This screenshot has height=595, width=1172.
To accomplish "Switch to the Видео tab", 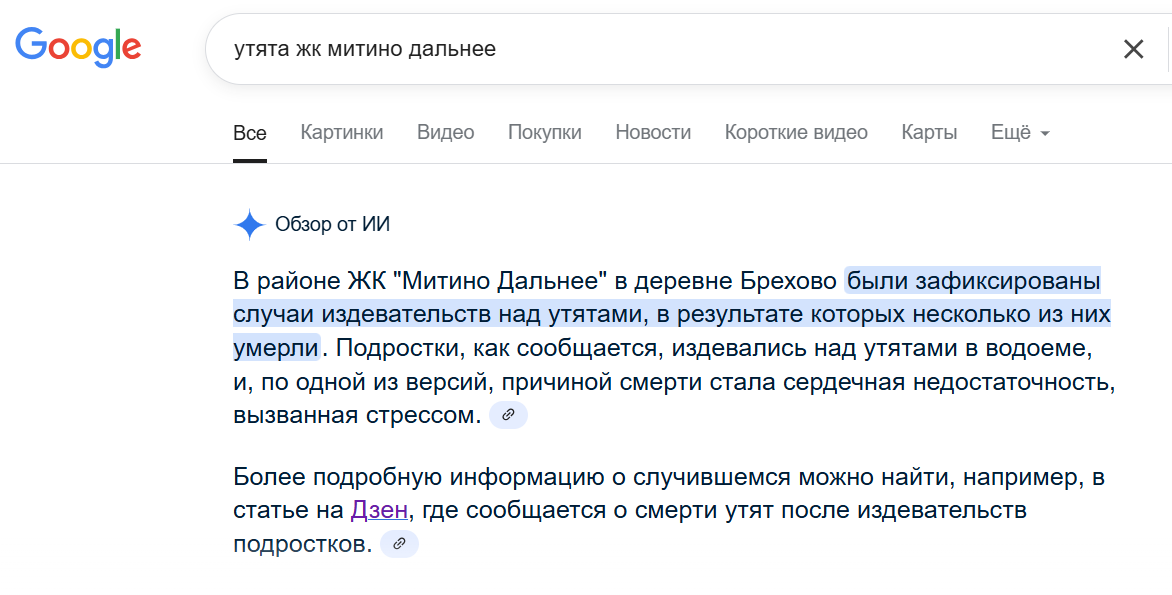I will (x=445, y=133).
